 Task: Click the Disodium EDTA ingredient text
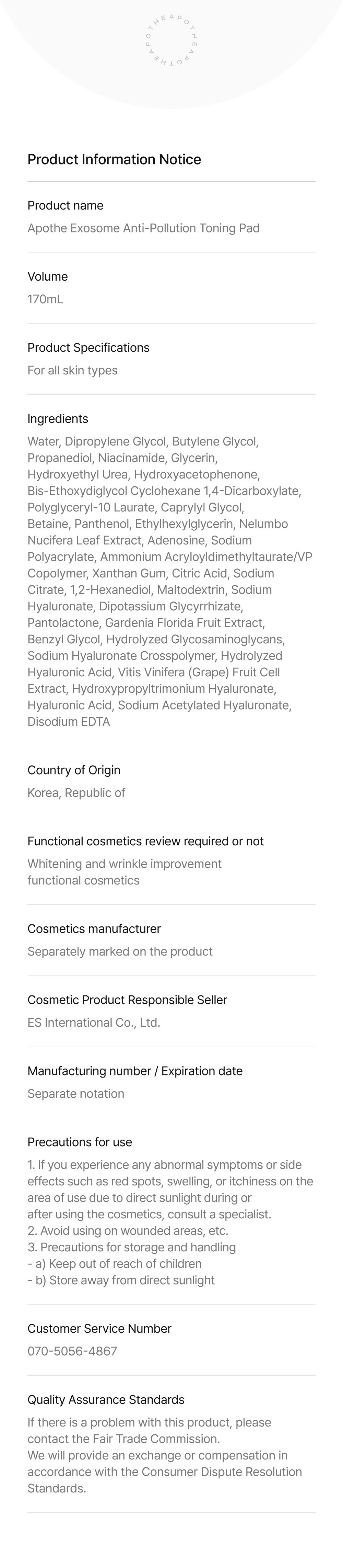click(x=69, y=722)
